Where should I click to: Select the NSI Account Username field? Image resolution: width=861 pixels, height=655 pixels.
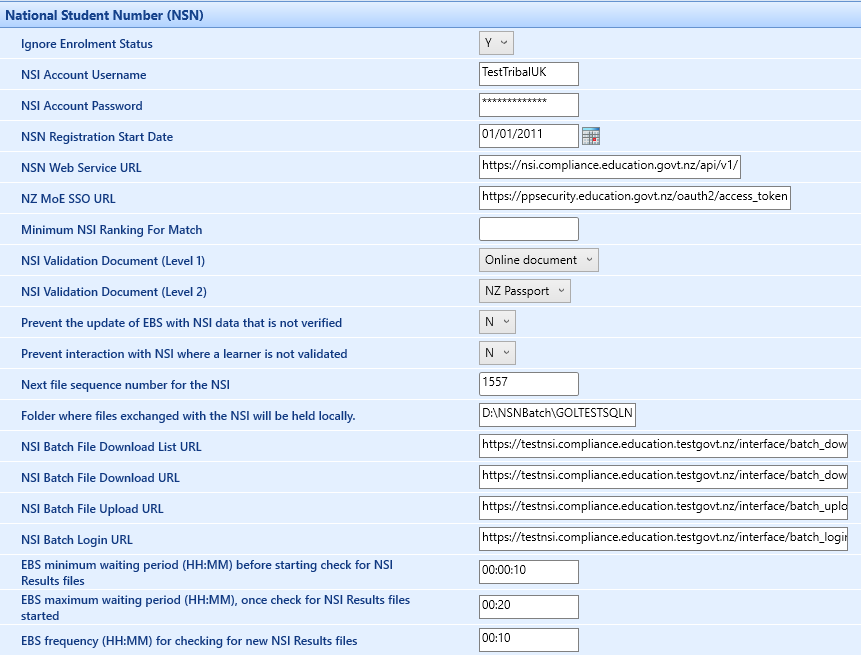point(528,73)
